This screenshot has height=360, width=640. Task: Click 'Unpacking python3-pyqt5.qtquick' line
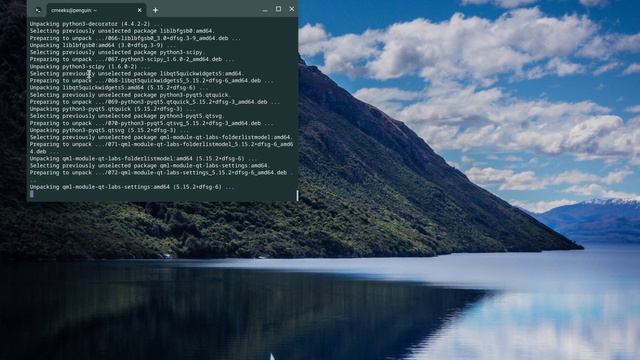tap(112, 109)
